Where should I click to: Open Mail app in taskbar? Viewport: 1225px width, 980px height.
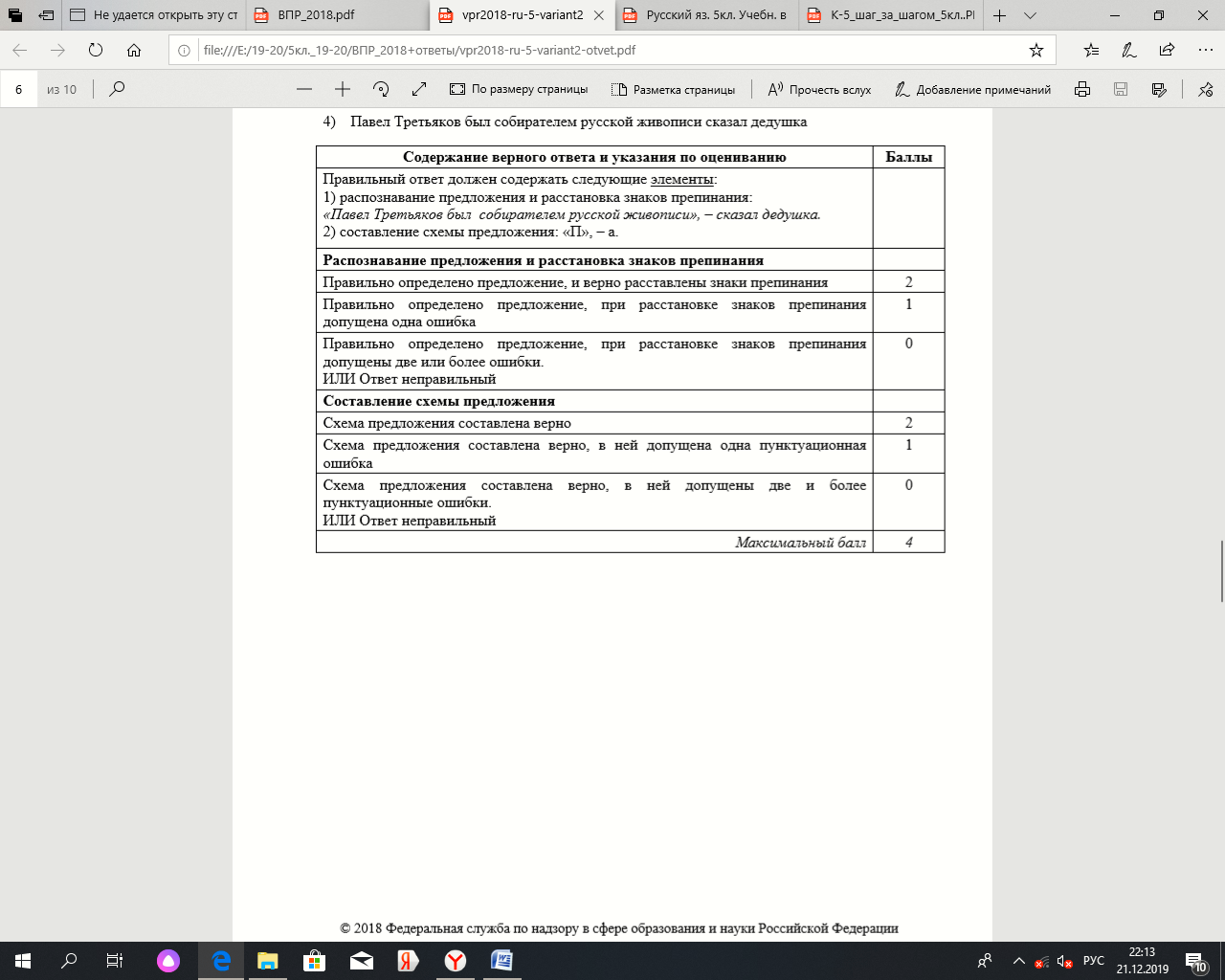362,961
